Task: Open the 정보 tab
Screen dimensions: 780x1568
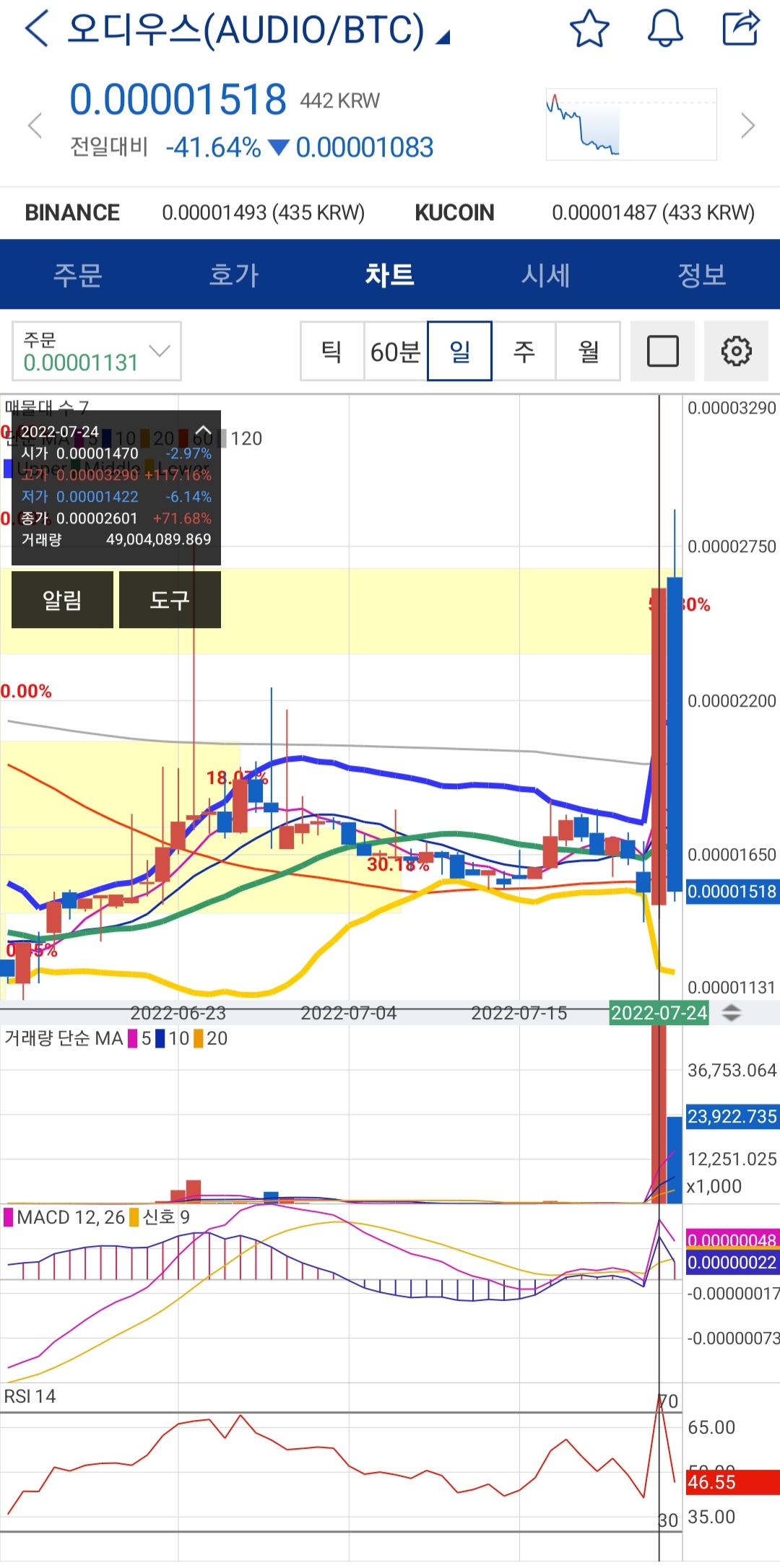Action: point(702,274)
